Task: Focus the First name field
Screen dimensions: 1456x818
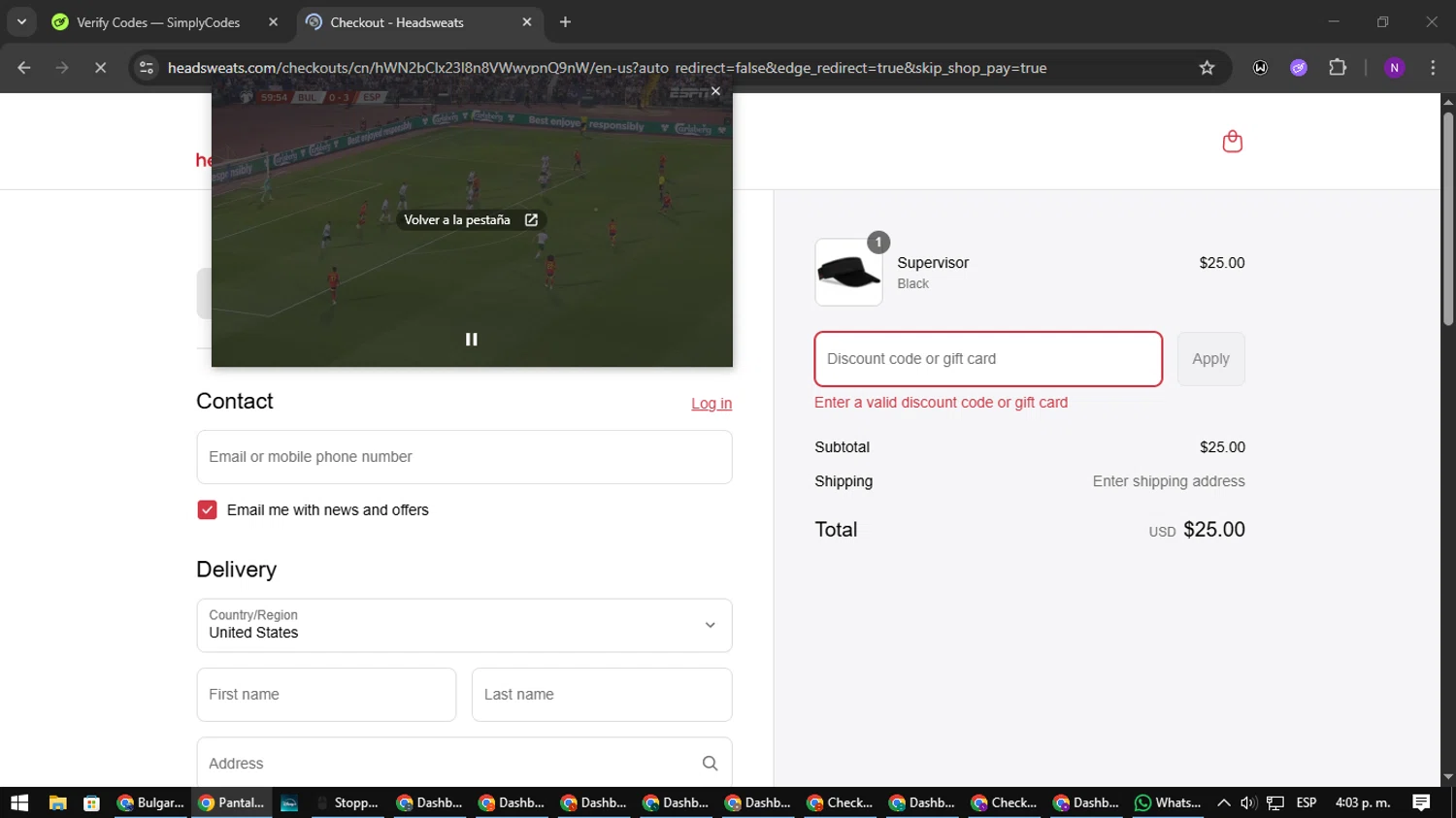Action: (326, 695)
